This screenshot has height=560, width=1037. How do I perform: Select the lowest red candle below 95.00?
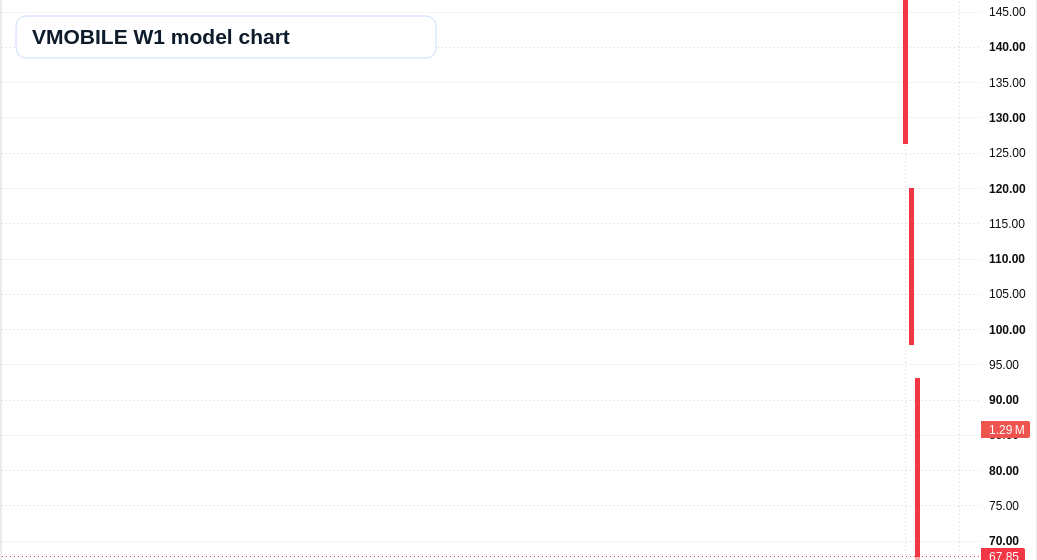pyautogui.click(x=917, y=469)
